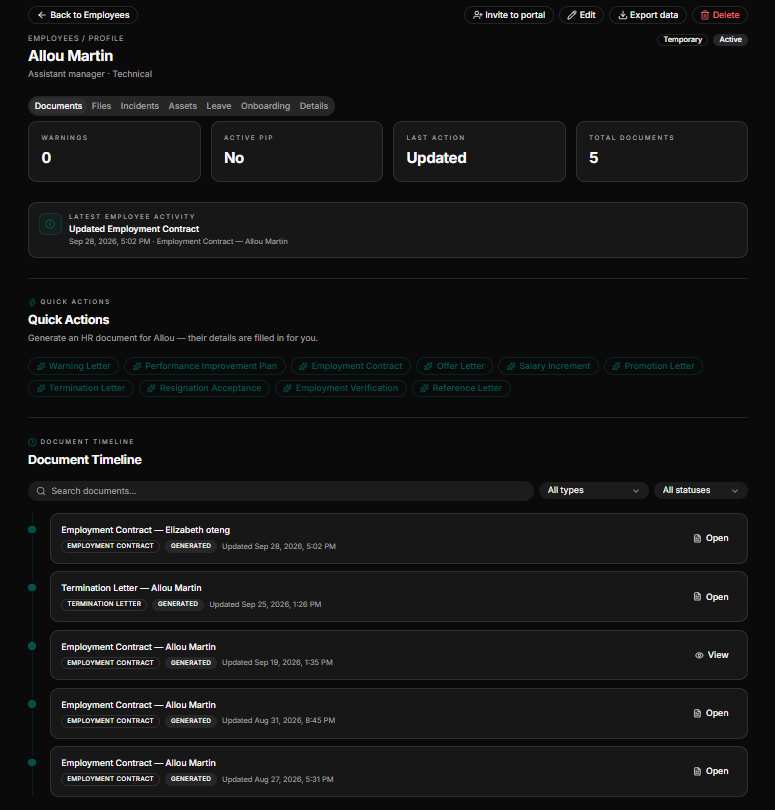775x810 pixels.
Task: Open the All types dropdown
Action: tap(593, 490)
